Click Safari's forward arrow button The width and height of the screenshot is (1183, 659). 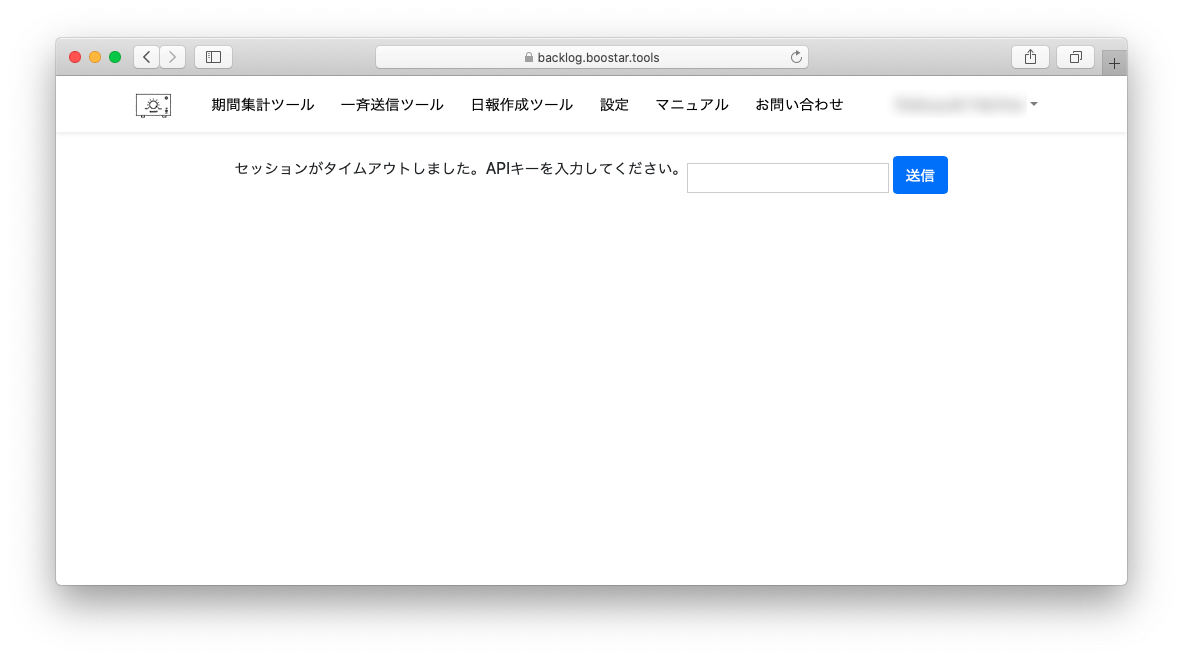pyautogui.click(x=173, y=57)
